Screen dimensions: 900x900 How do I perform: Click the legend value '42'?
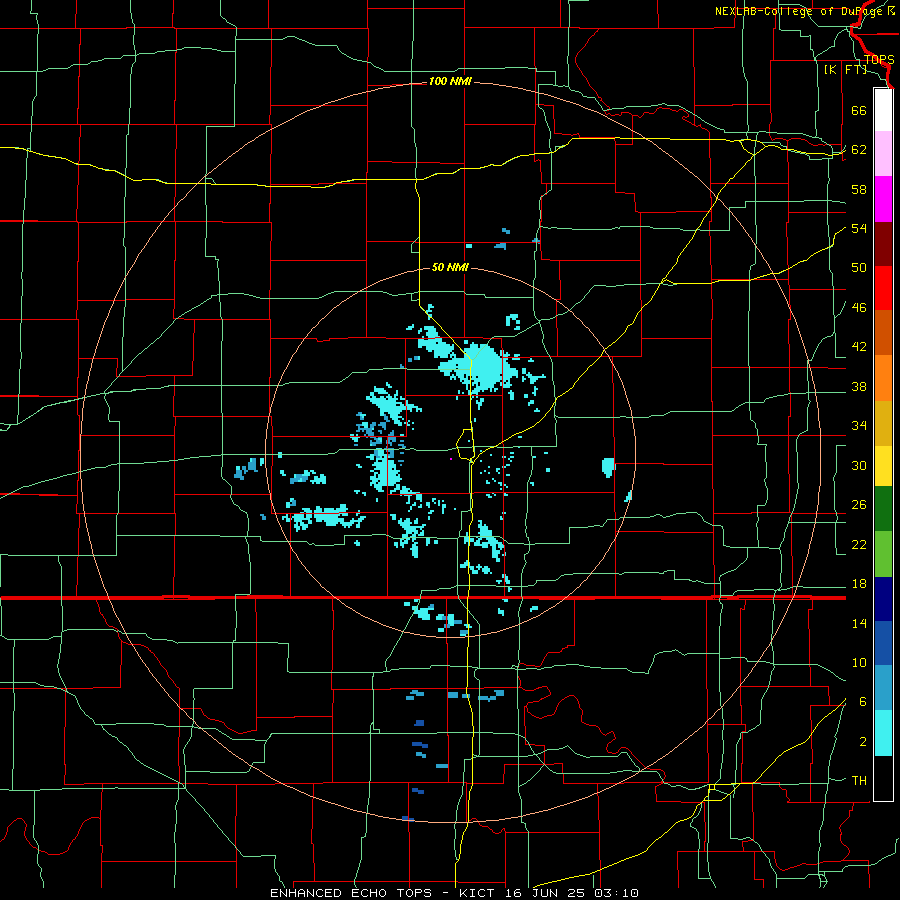[859, 347]
